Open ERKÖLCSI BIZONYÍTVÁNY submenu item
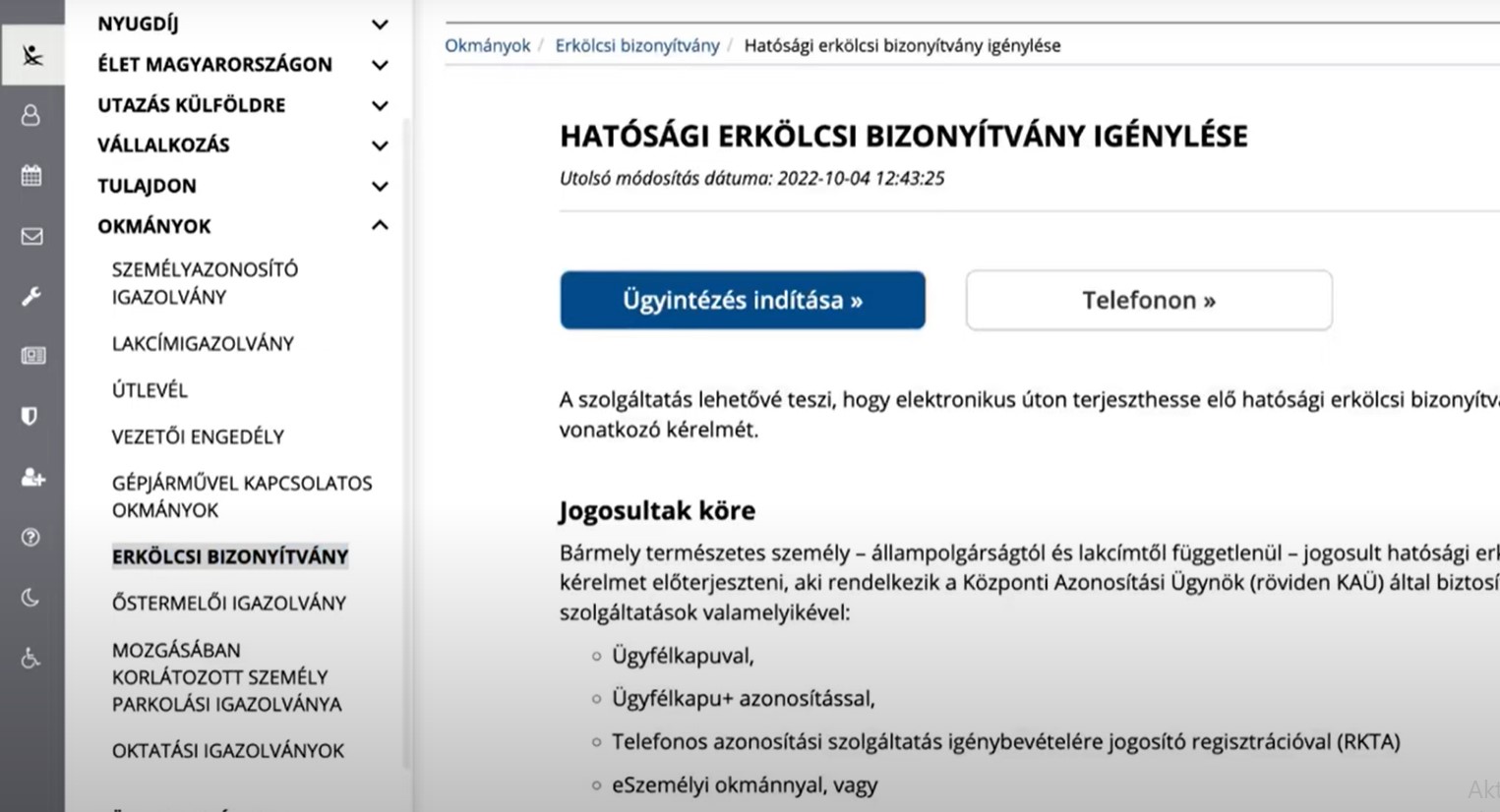The image size is (1500, 812). pos(230,556)
